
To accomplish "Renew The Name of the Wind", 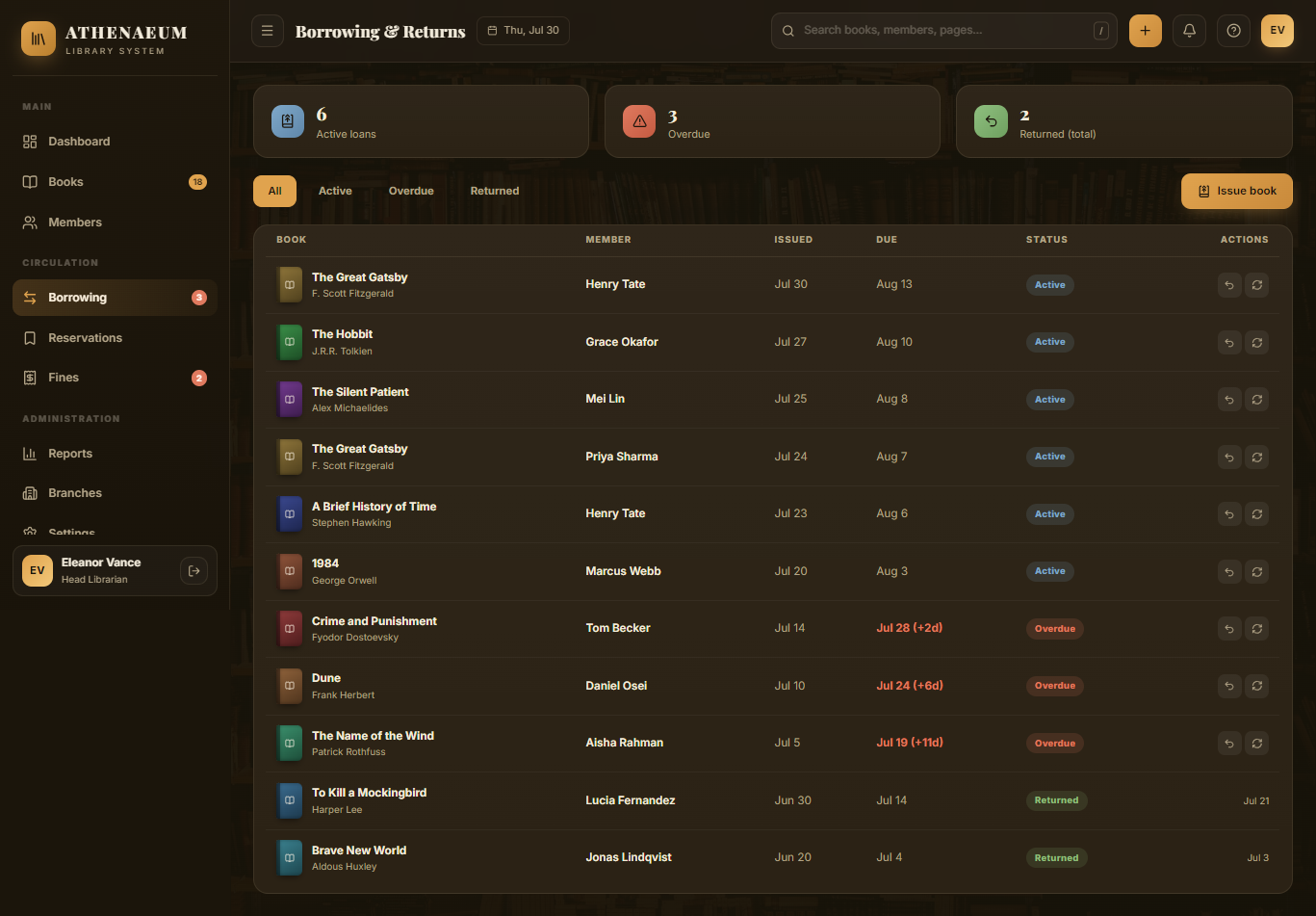I will [x=1256, y=744].
